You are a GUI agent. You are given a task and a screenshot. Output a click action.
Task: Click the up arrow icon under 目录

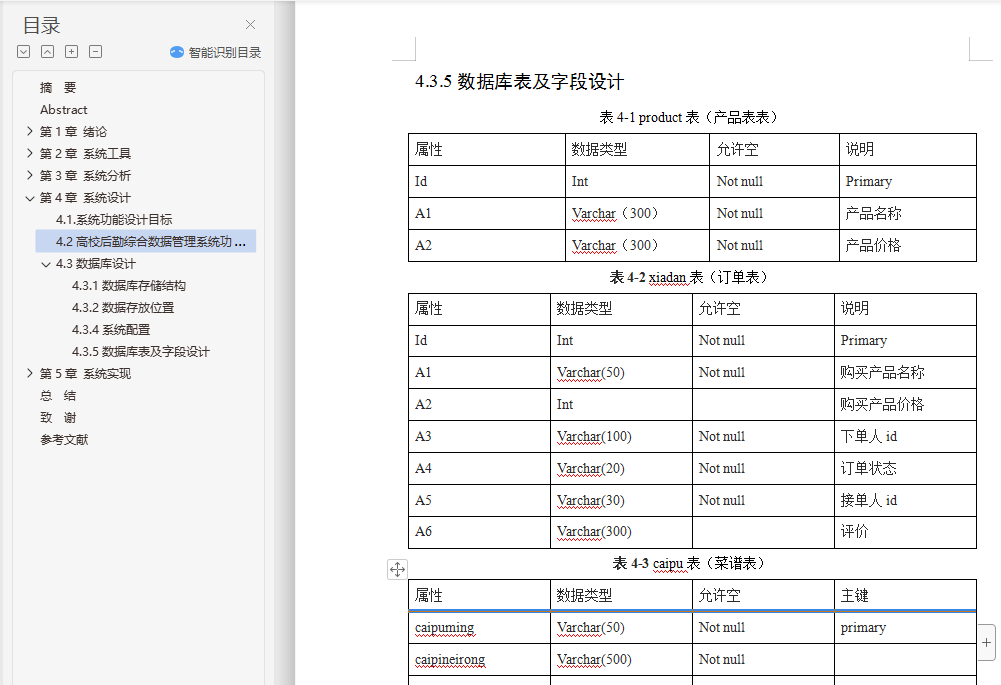[47, 52]
